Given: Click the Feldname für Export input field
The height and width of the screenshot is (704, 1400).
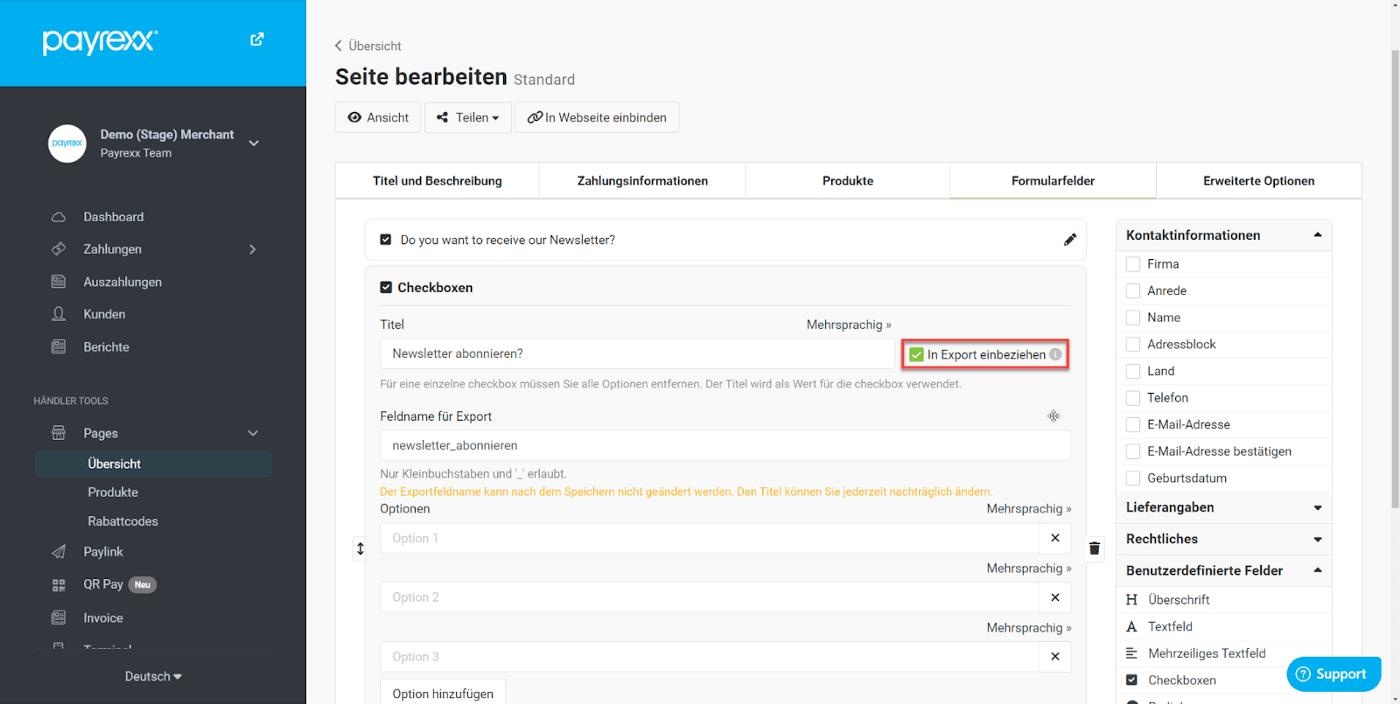Looking at the screenshot, I should tap(725, 445).
